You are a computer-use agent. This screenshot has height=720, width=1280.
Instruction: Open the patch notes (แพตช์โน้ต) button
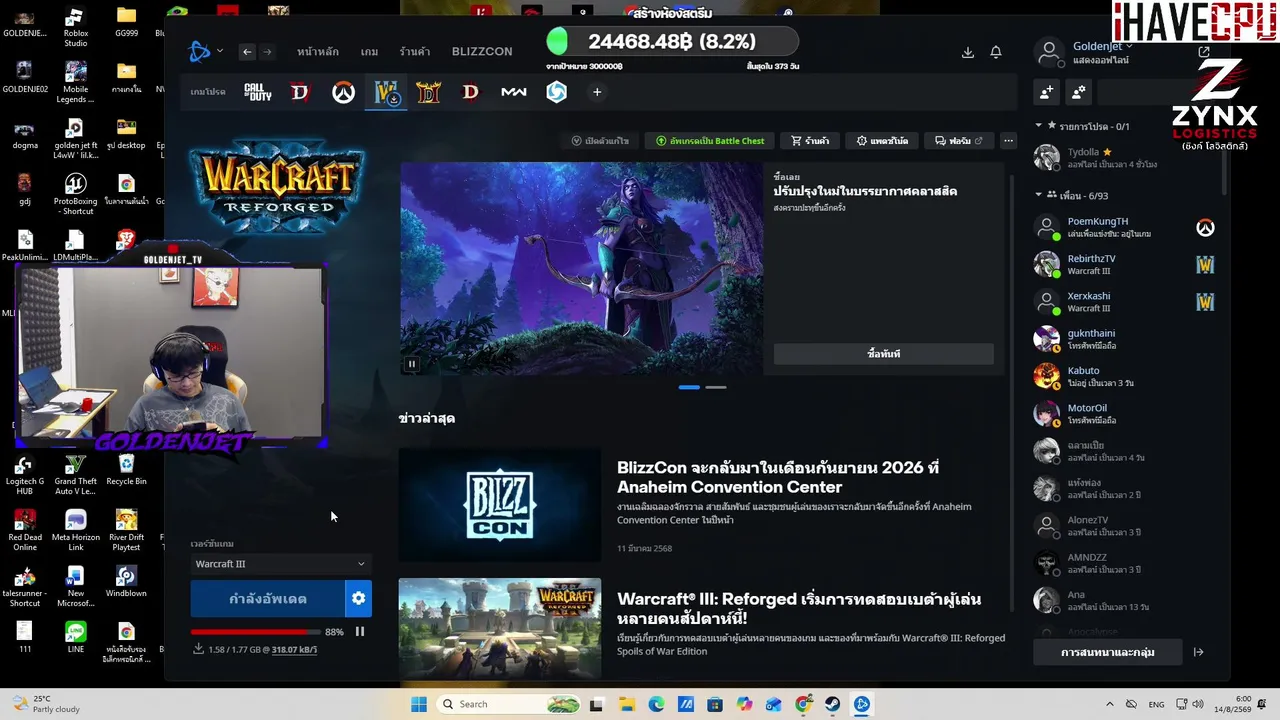[882, 141]
